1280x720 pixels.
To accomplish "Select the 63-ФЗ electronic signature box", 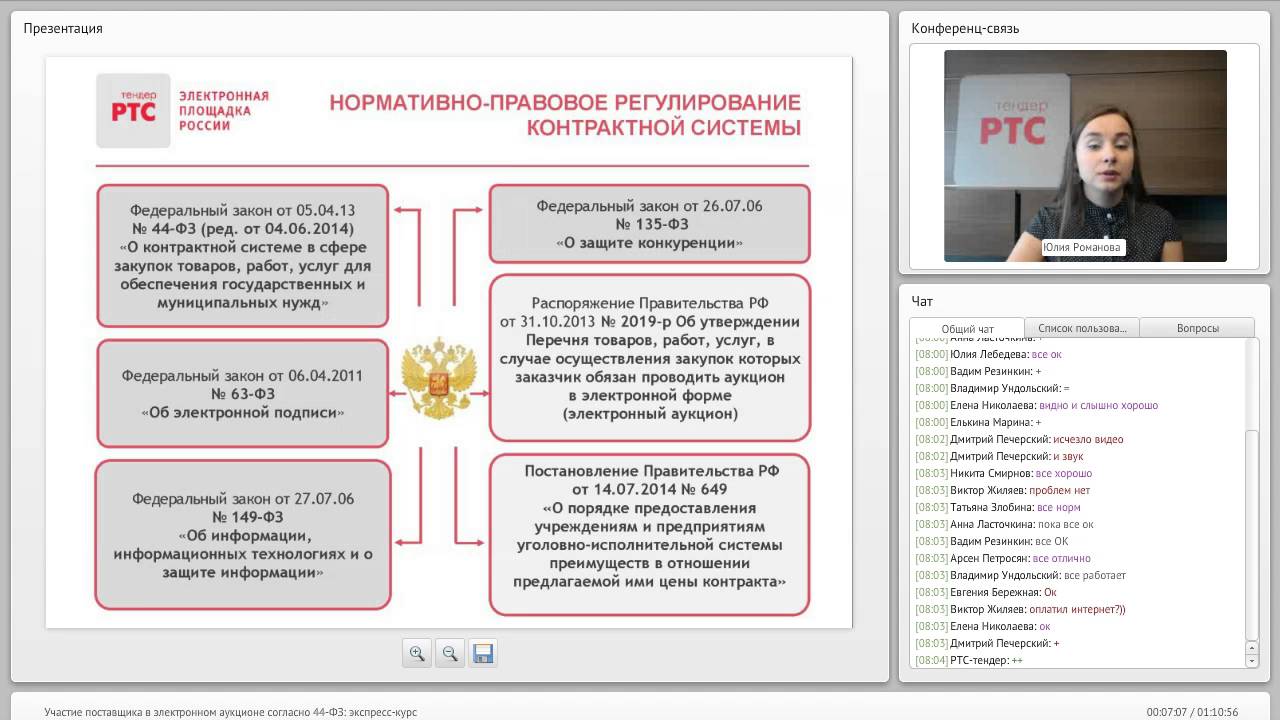I will click(241, 393).
